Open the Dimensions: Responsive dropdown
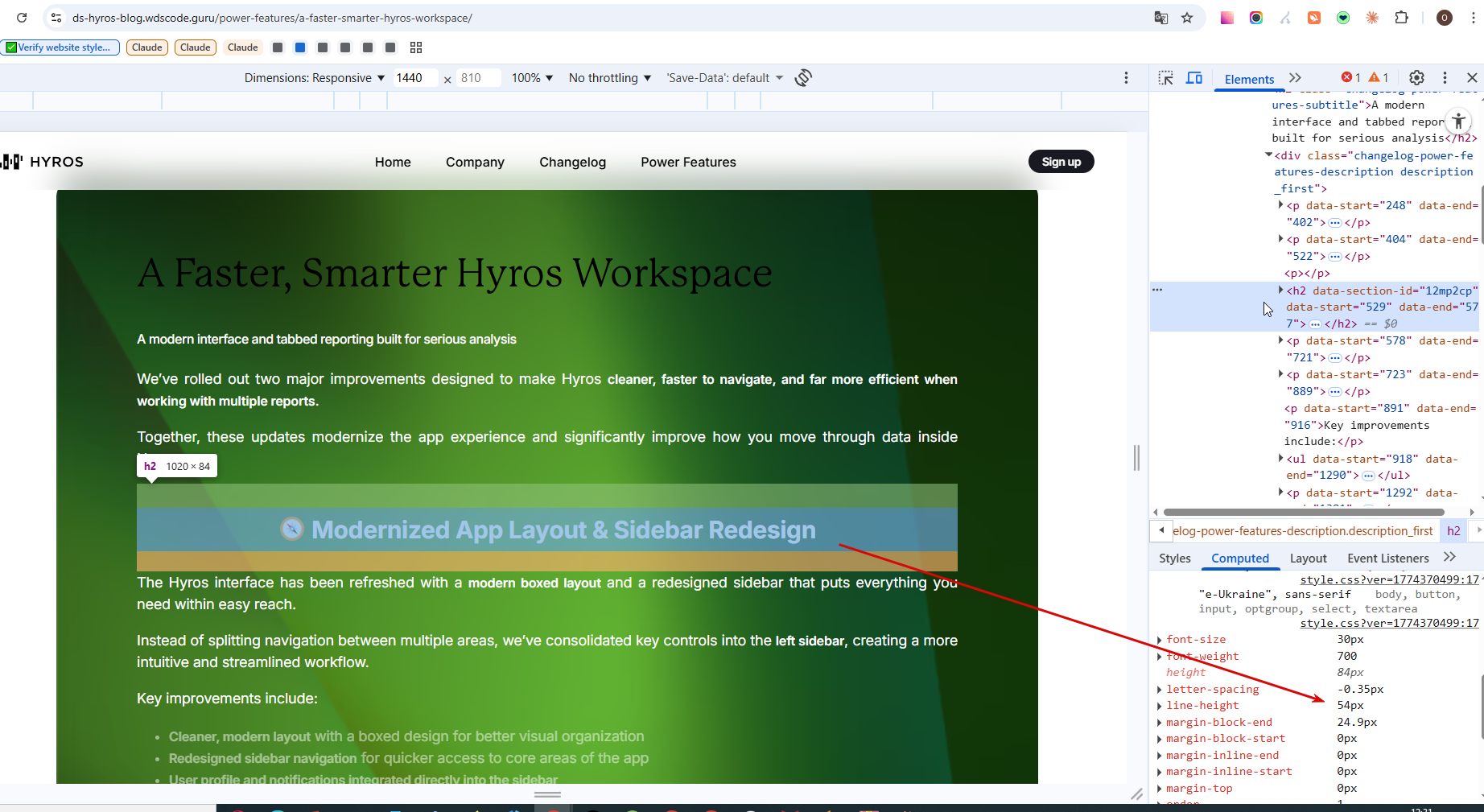 315,78
